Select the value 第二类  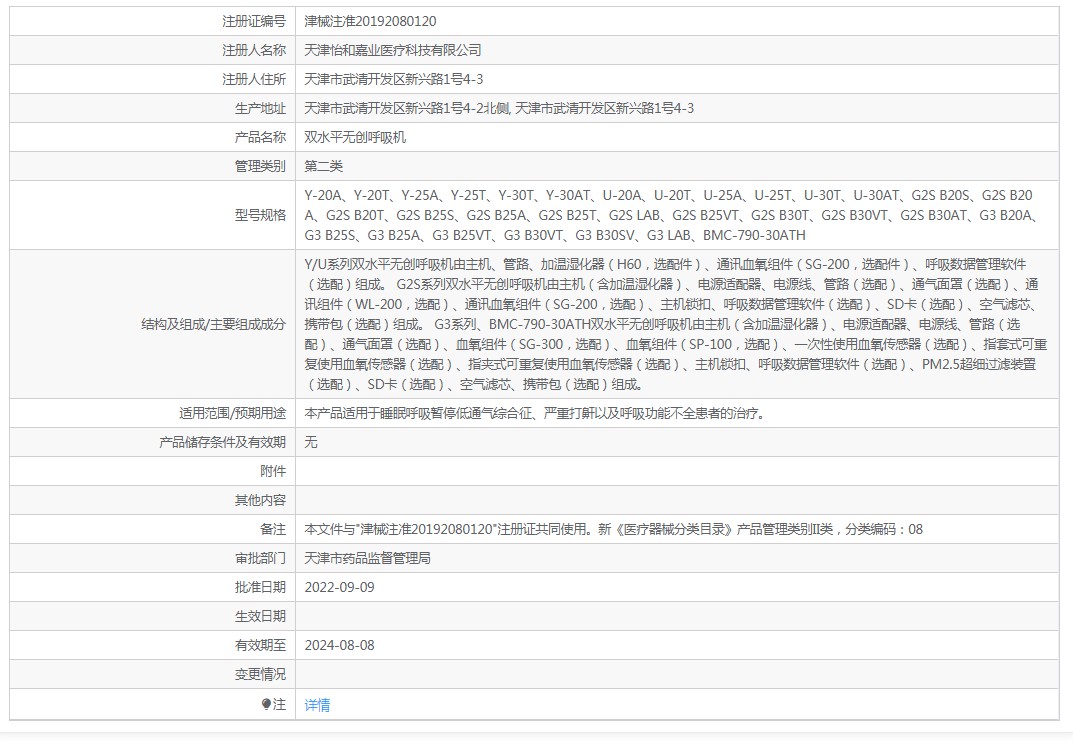324,166
